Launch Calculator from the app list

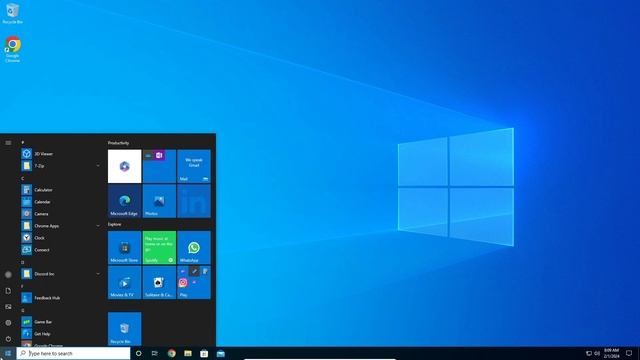click(x=61, y=190)
